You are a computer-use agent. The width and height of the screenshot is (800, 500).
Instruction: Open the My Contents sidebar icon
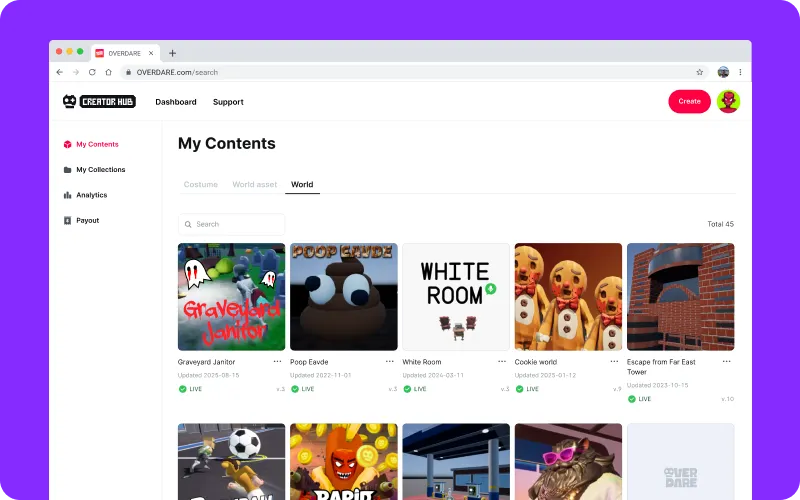pyautogui.click(x=67, y=144)
